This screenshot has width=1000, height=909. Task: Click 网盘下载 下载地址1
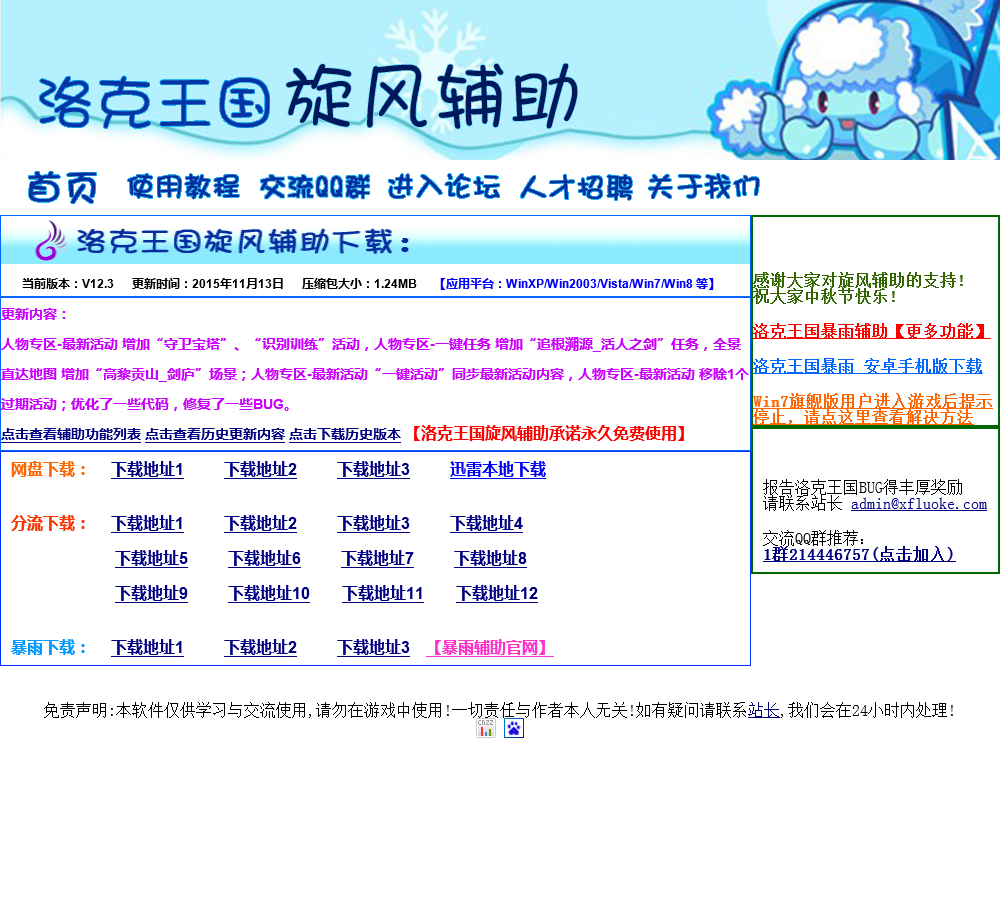click(x=147, y=469)
